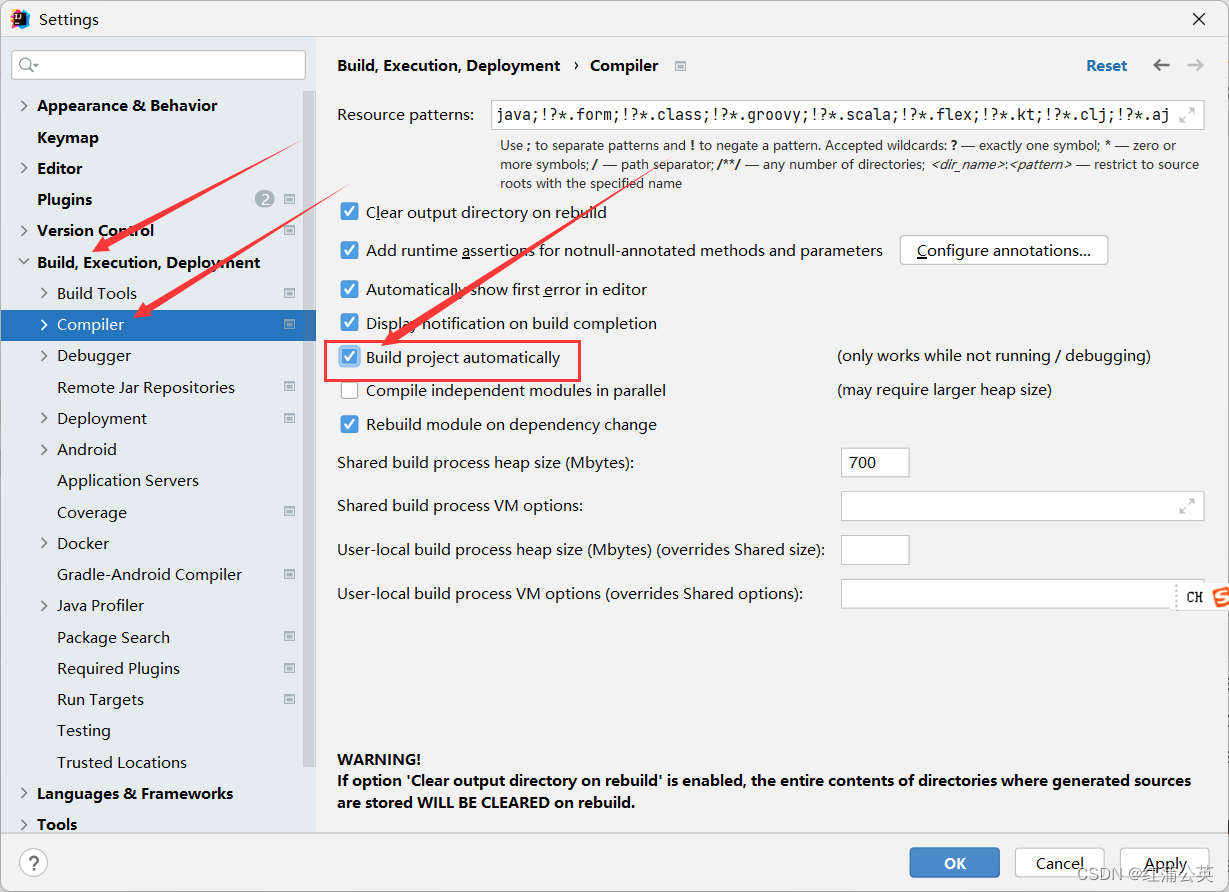Click User-local build process heap size field
The image size is (1229, 892).
click(x=875, y=550)
